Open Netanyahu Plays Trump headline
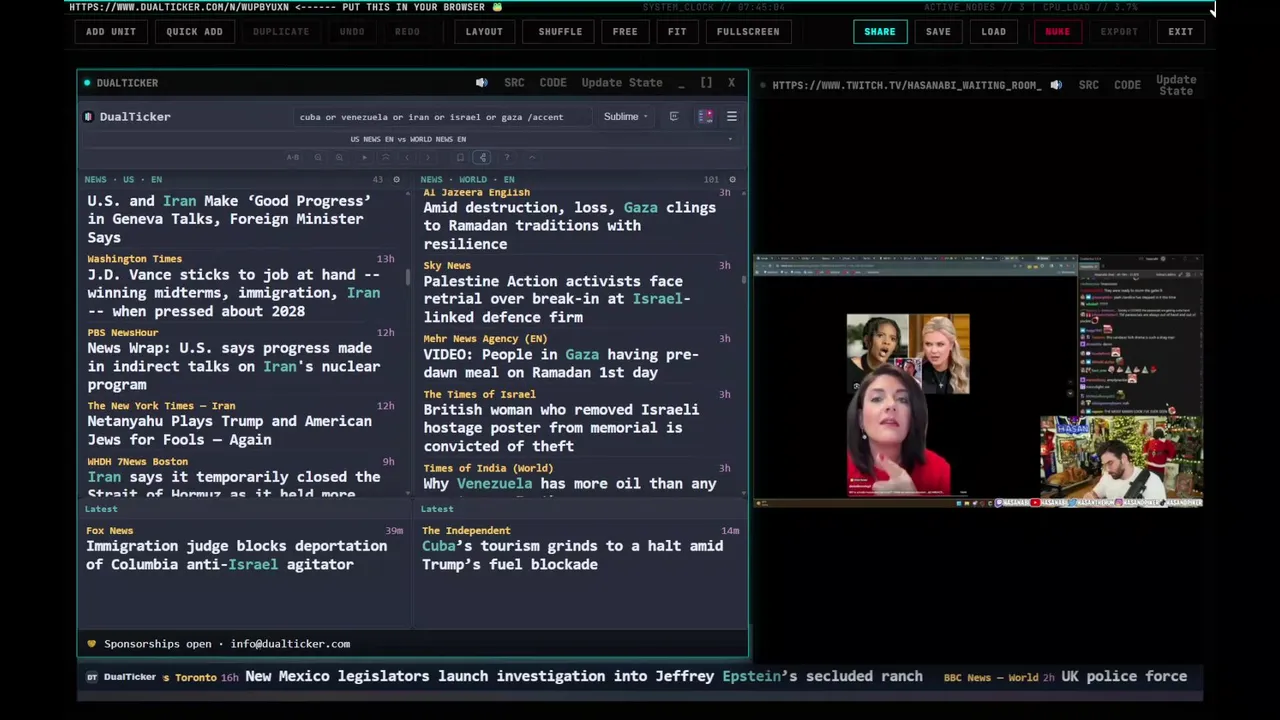 pos(229,430)
